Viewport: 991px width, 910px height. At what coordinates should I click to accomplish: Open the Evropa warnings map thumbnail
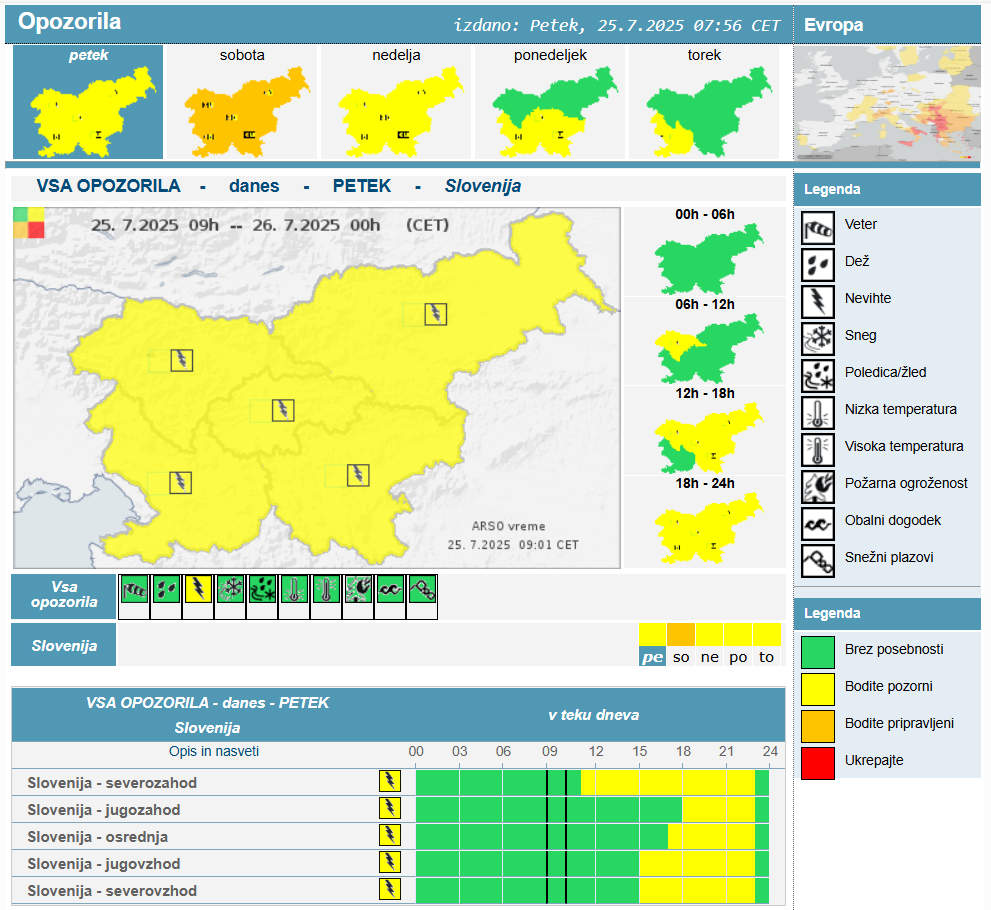[x=887, y=104]
